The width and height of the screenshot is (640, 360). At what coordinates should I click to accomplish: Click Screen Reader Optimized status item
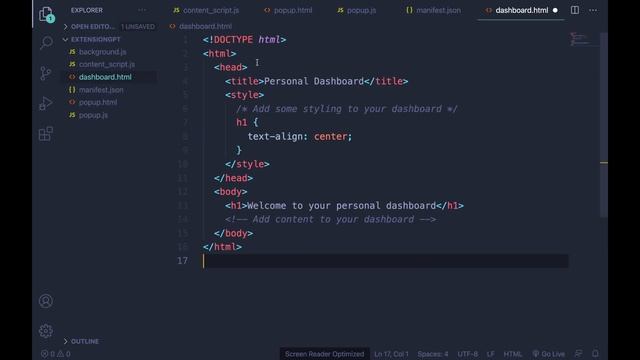tap(324, 354)
